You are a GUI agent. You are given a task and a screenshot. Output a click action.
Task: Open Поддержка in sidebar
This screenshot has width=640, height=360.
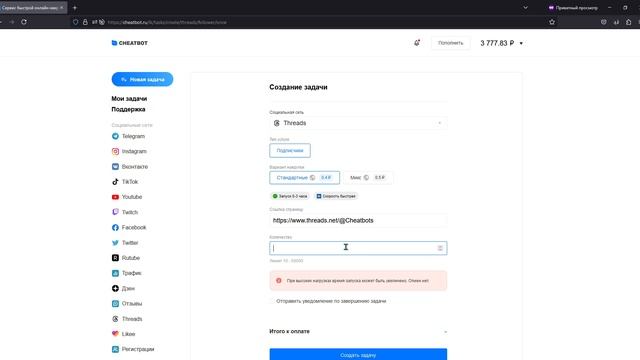(x=128, y=109)
